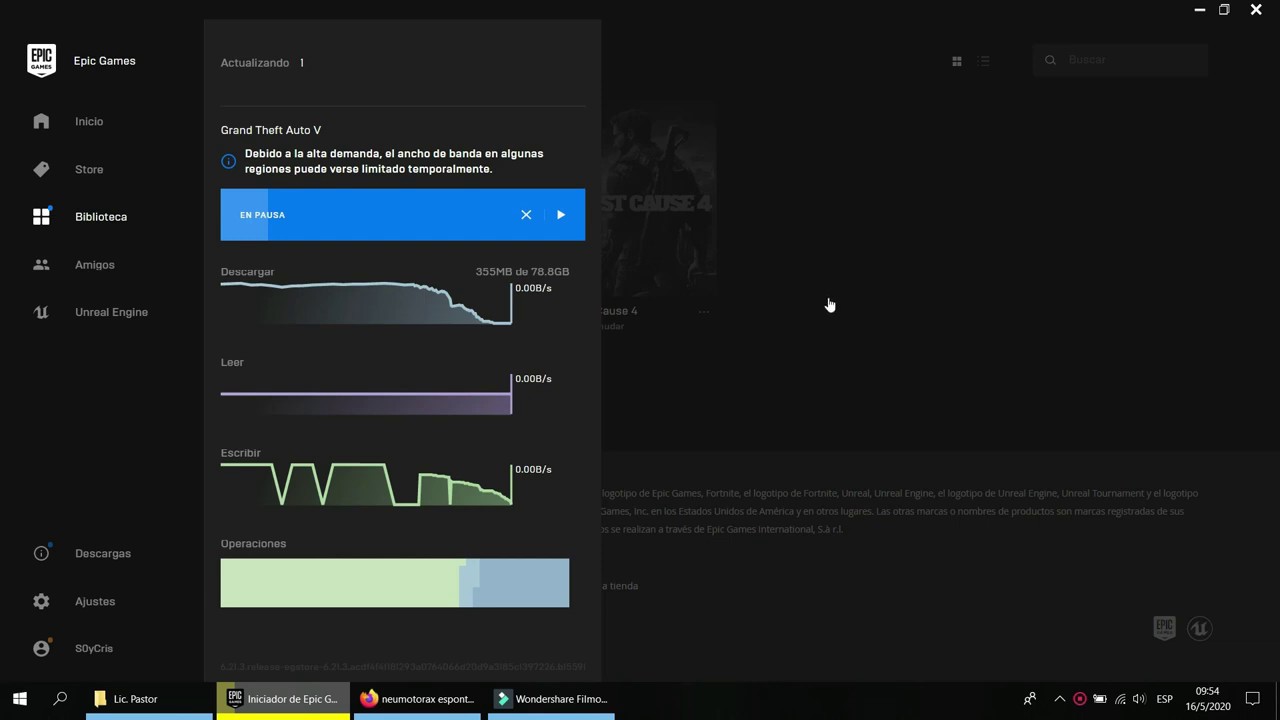Click the Descargar download speed graph
Image resolution: width=1280 pixels, height=720 pixels.
pos(366,303)
